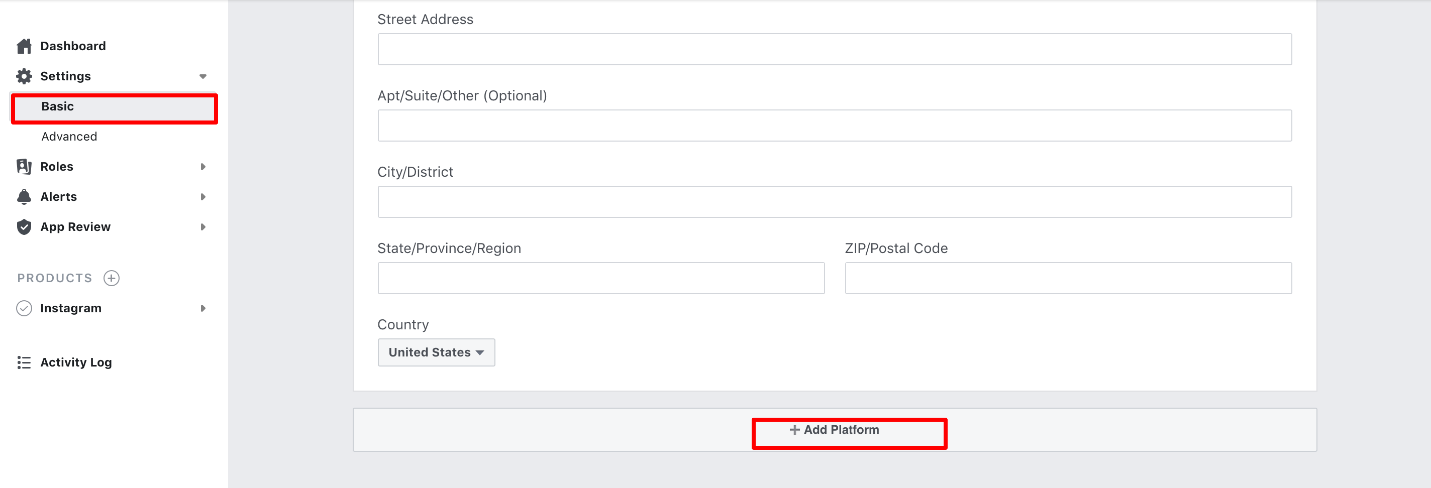This screenshot has width=1431, height=488.
Task: Click the Roles person icon
Action: coord(24,167)
